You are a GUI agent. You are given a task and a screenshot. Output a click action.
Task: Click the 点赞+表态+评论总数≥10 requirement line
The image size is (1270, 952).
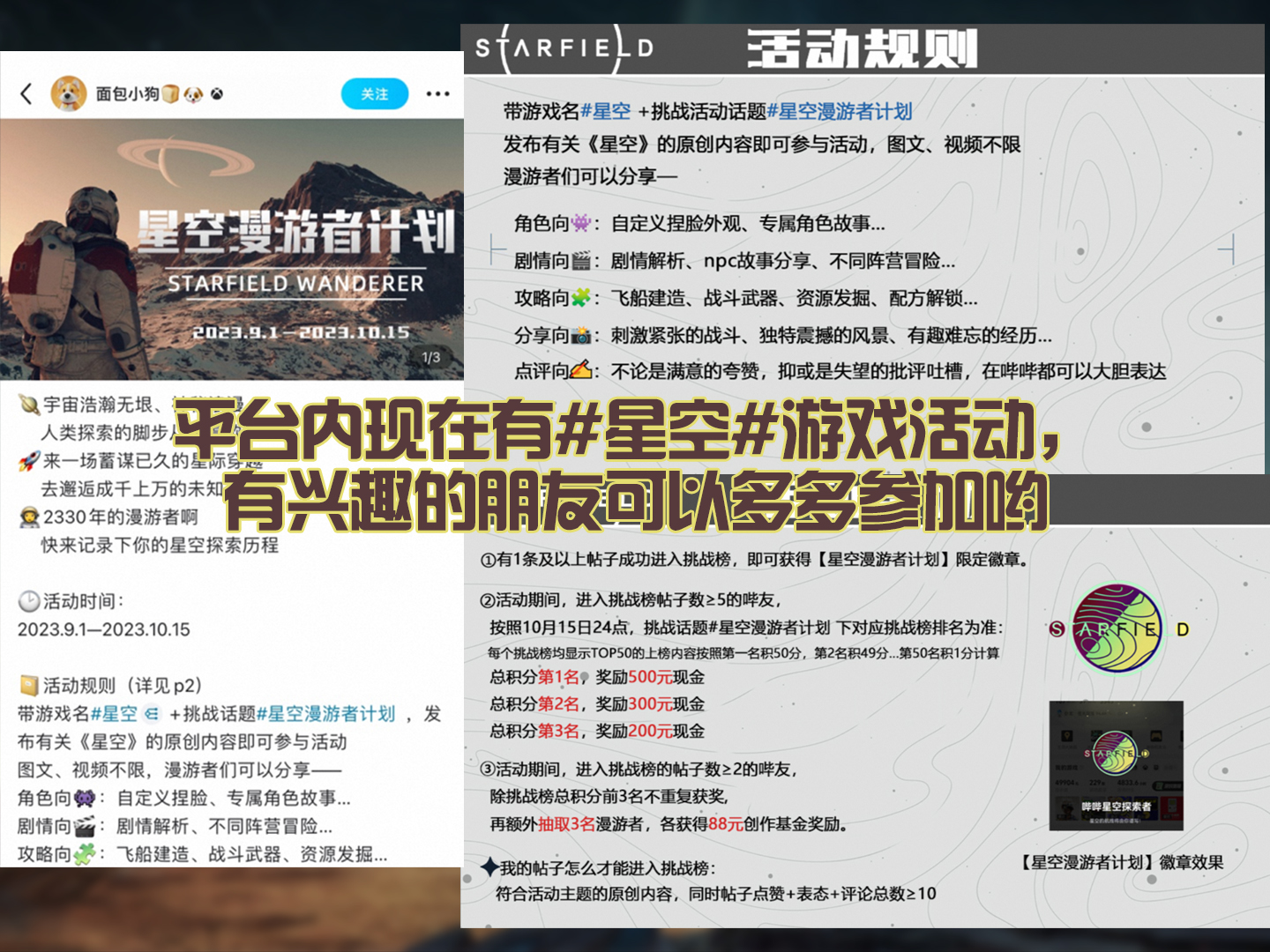pos(716,894)
